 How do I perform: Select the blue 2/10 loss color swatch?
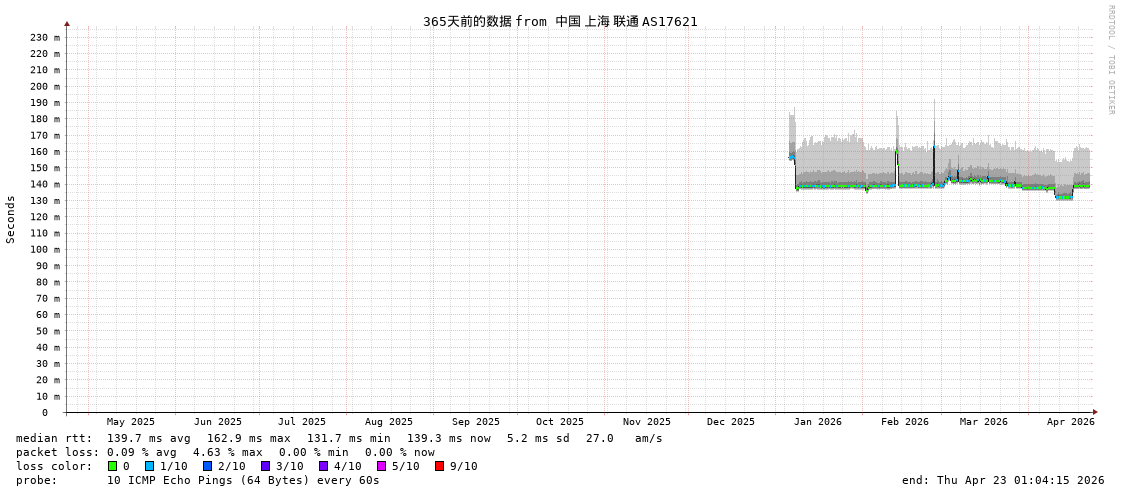tap(207, 466)
